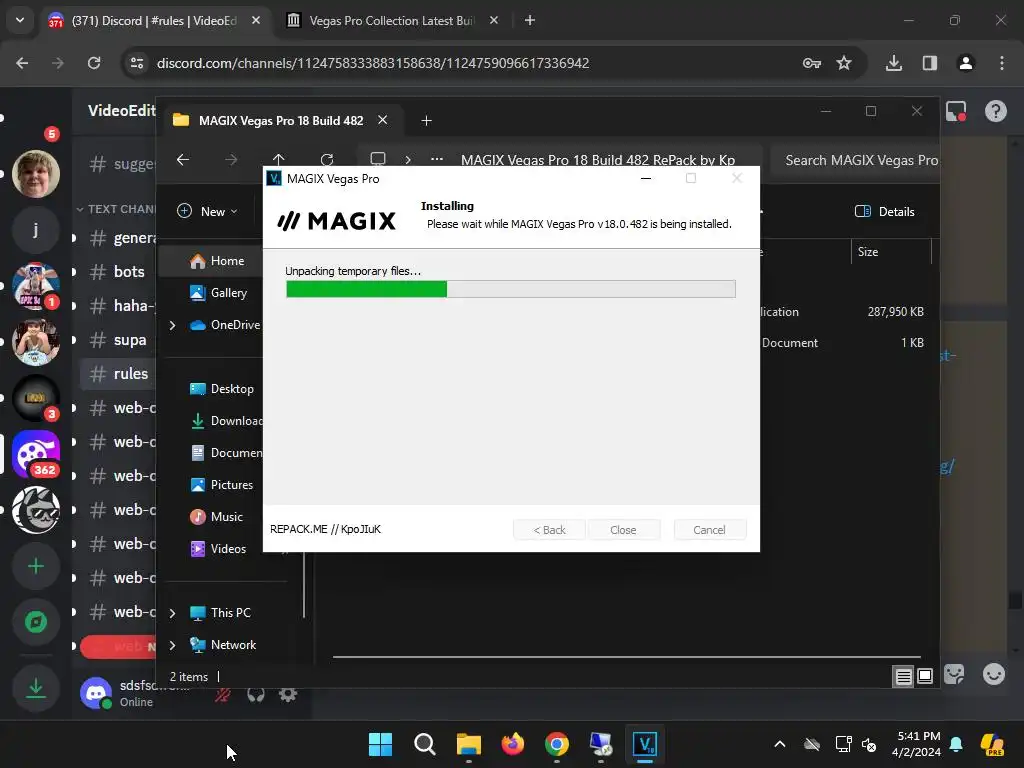Open Pictures folder in Explorer sidebar

(x=221, y=485)
